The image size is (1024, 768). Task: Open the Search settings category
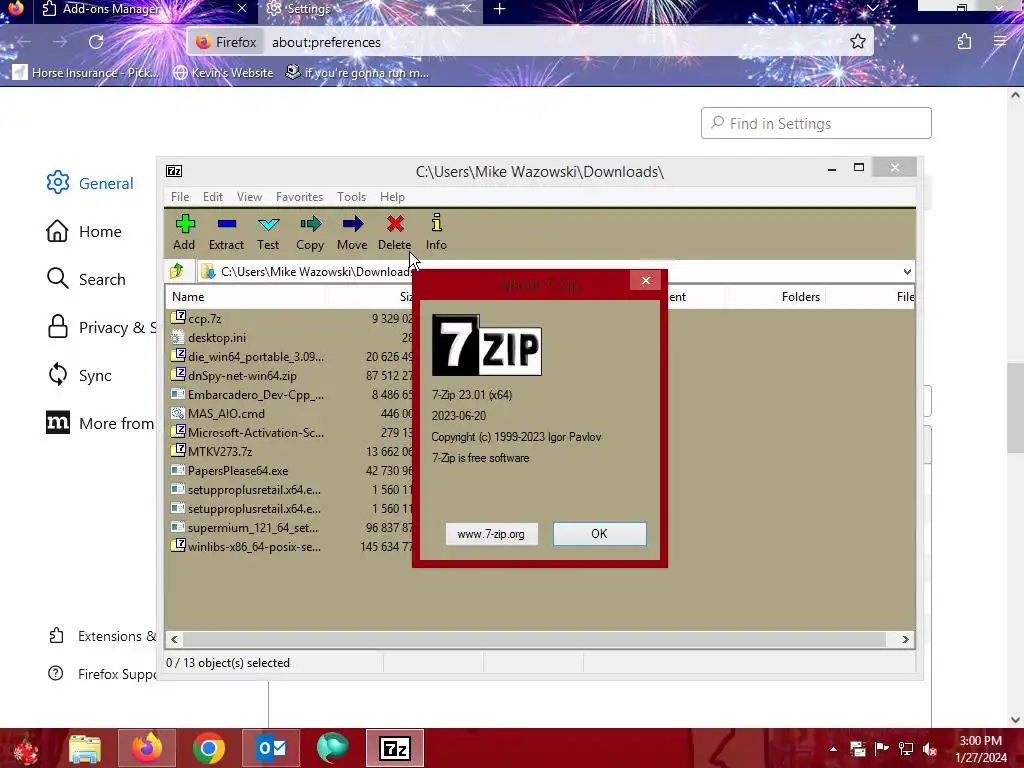click(86, 279)
